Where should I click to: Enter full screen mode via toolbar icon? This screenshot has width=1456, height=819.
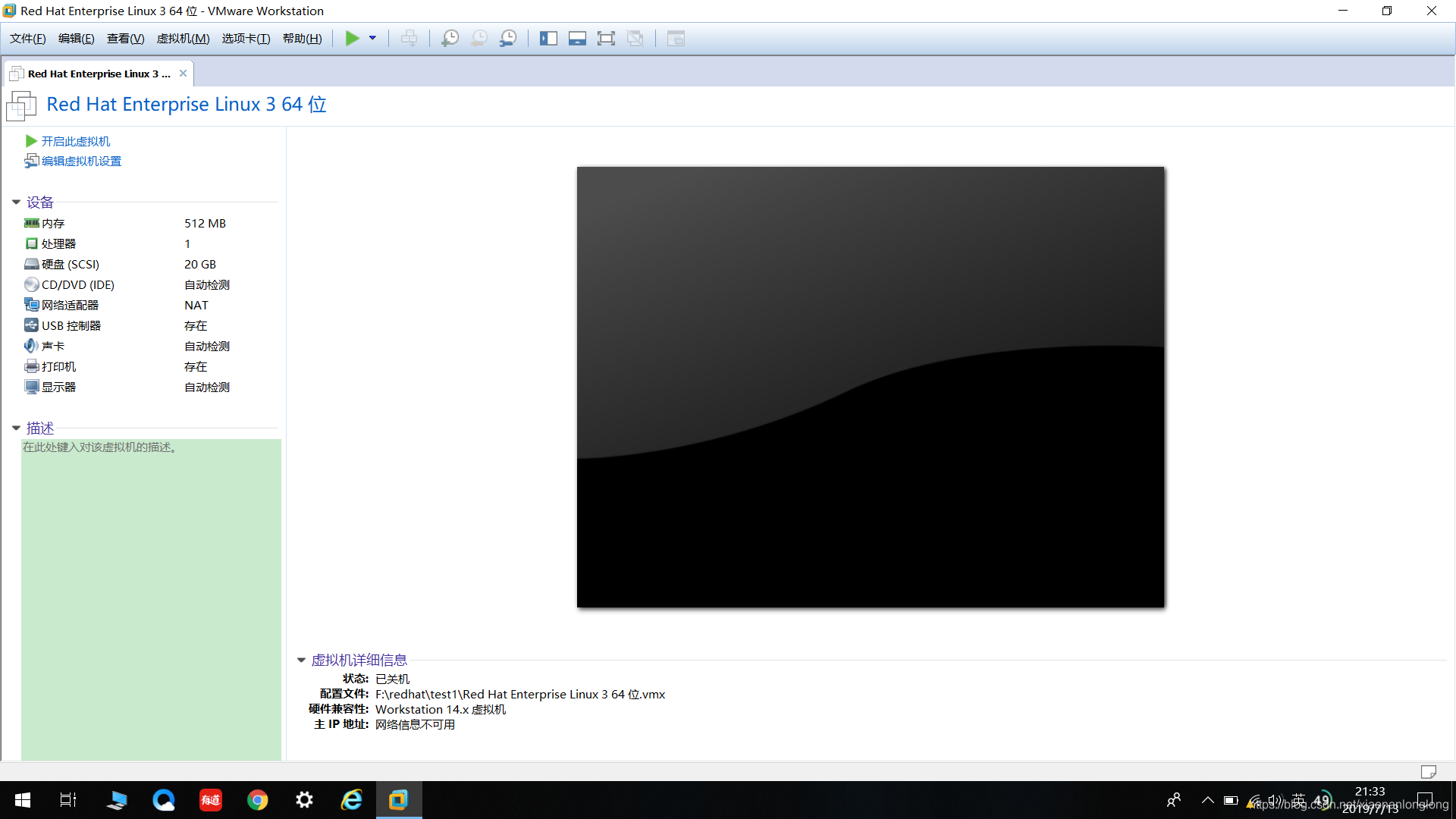pos(606,38)
